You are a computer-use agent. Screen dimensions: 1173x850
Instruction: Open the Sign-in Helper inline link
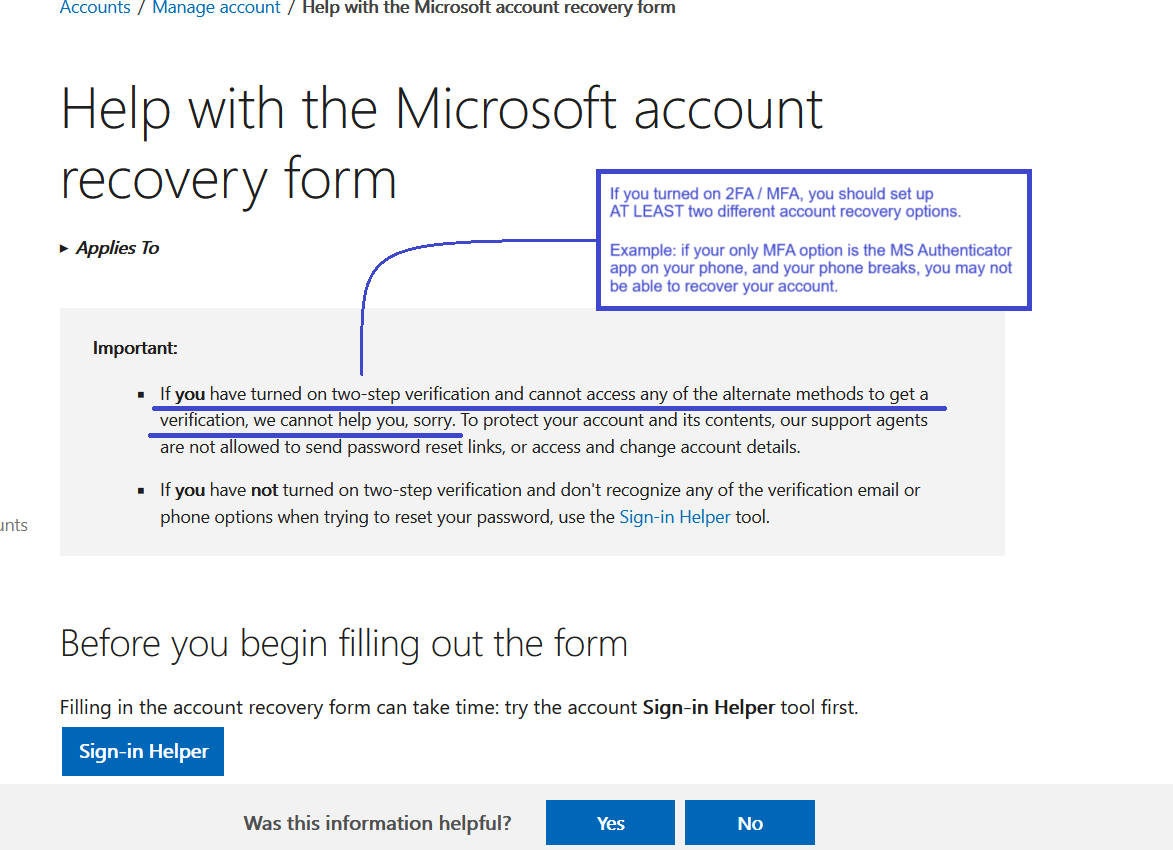coord(675,517)
